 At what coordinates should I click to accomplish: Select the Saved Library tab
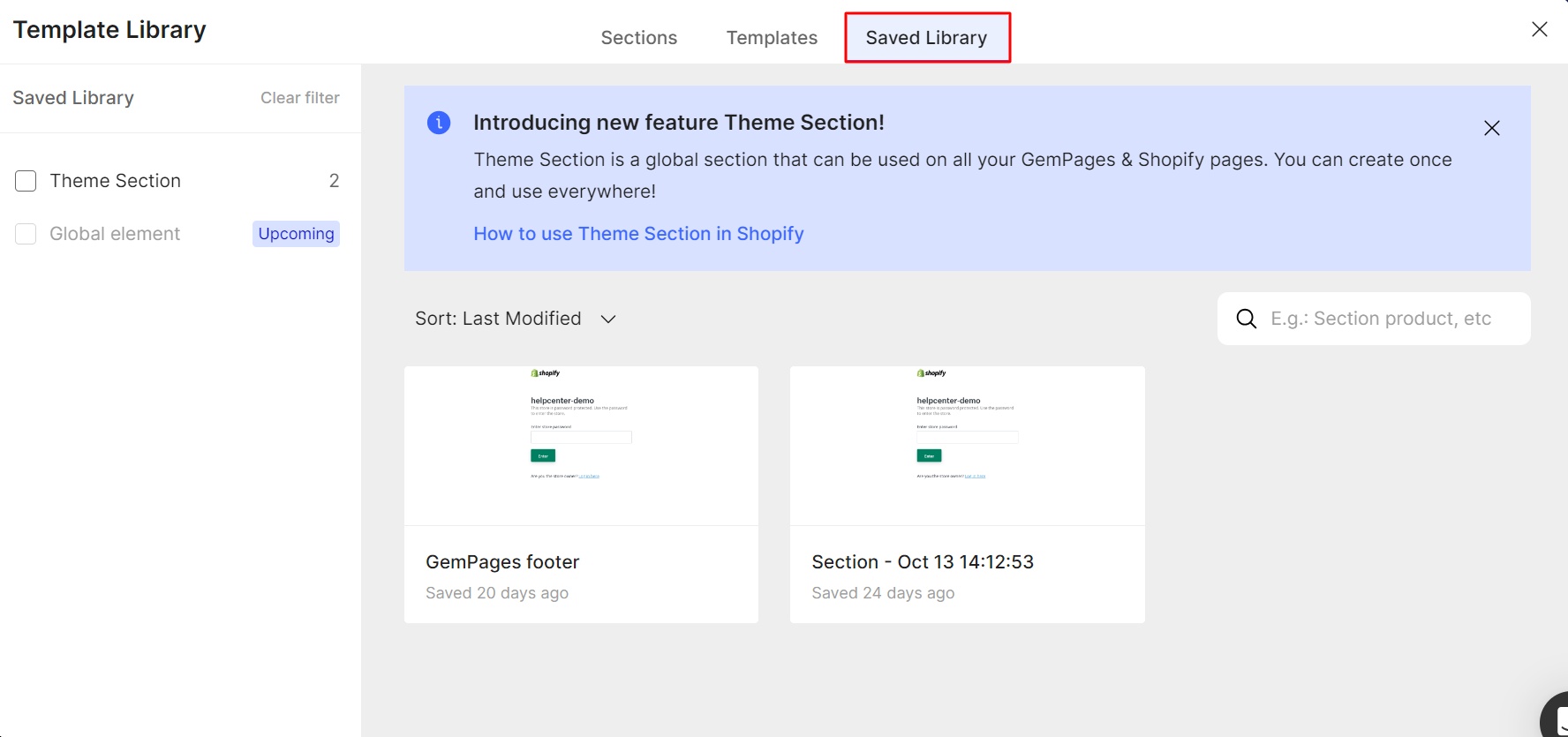click(x=926, y=38)
